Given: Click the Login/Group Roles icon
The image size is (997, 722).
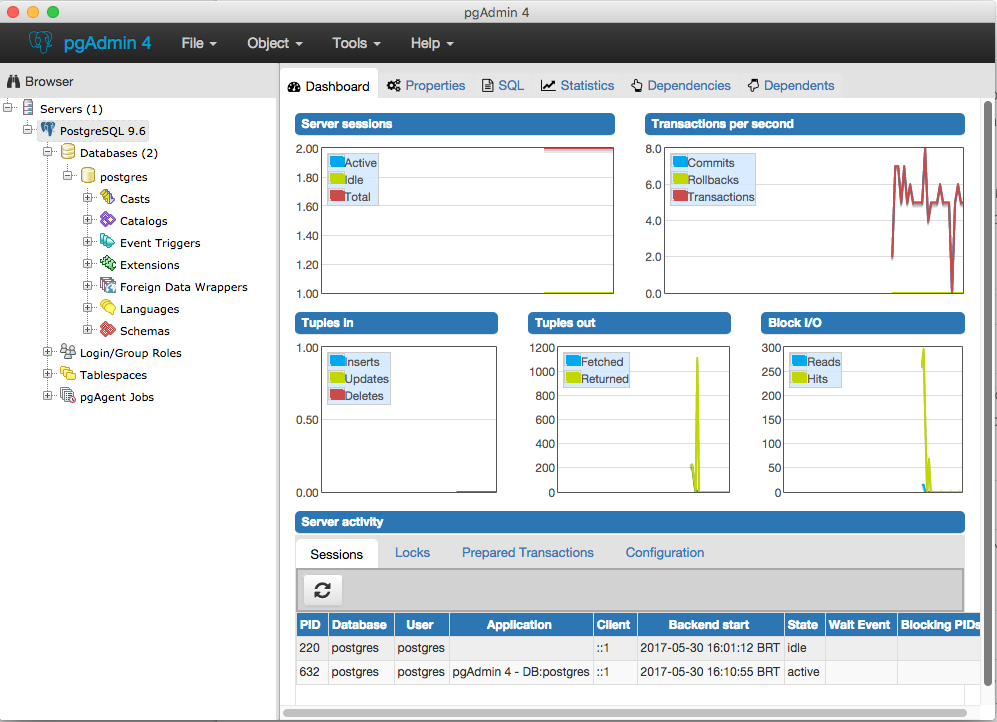Looking at the screenshot, I should (68, 351).
